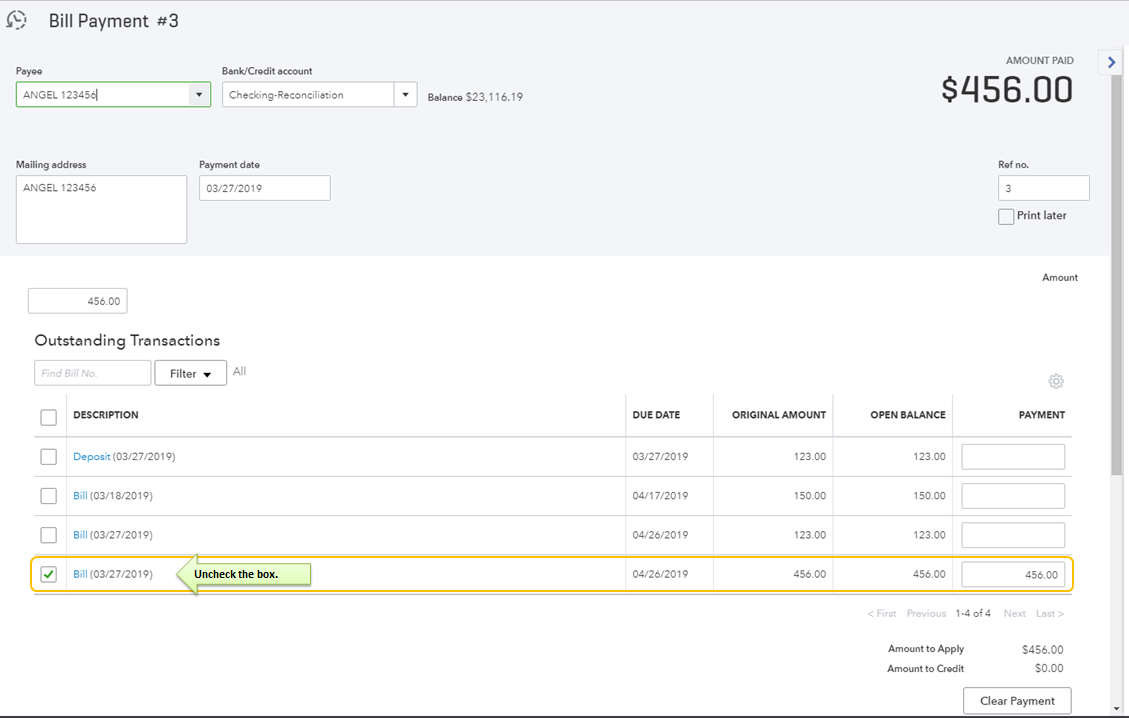Open the Bill dated 03/18/2019 link
This screenshot has width=1129, height=718.
80,496
